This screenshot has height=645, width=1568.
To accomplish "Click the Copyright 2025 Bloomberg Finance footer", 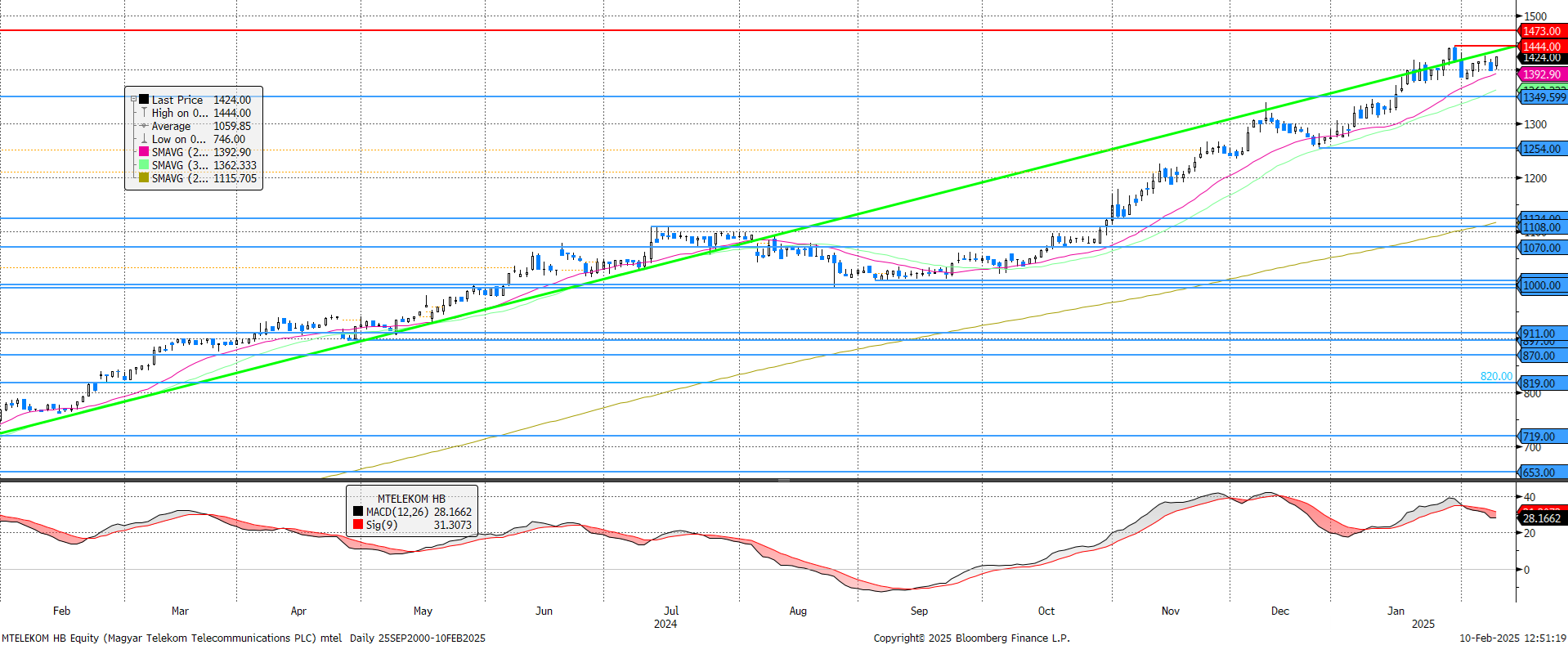I will (971, 638).
